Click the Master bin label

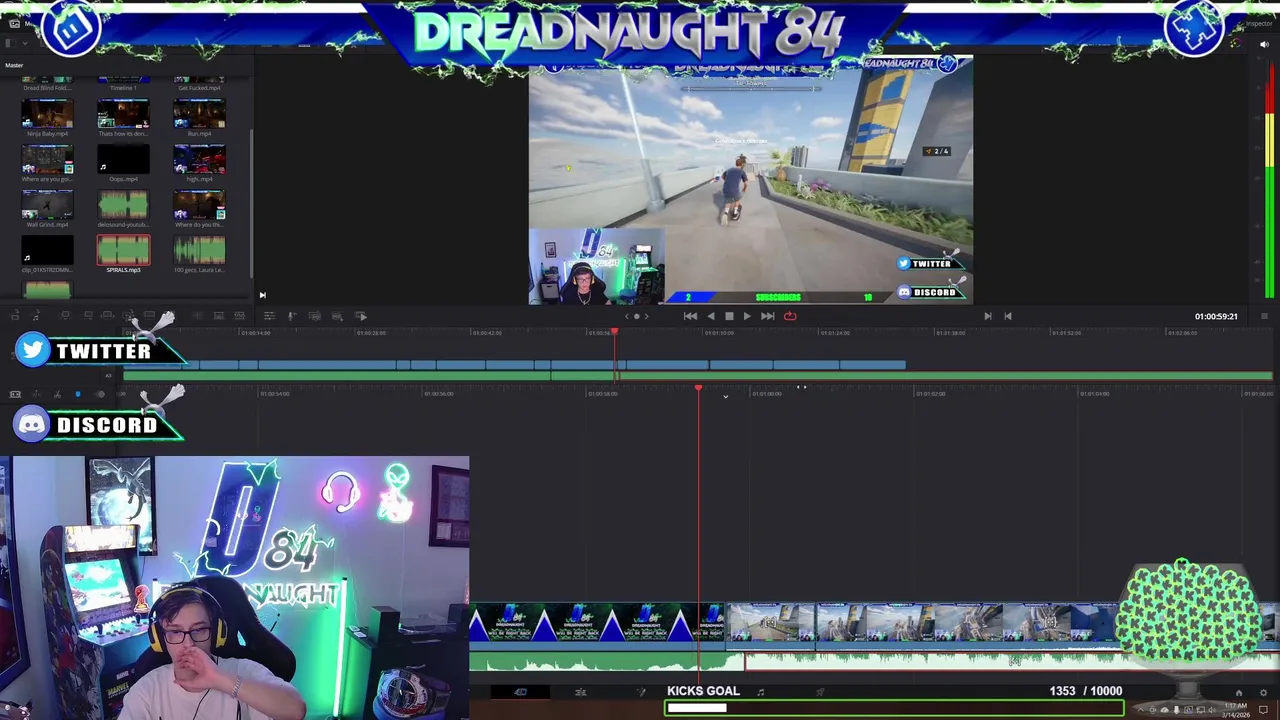(14, 65)
